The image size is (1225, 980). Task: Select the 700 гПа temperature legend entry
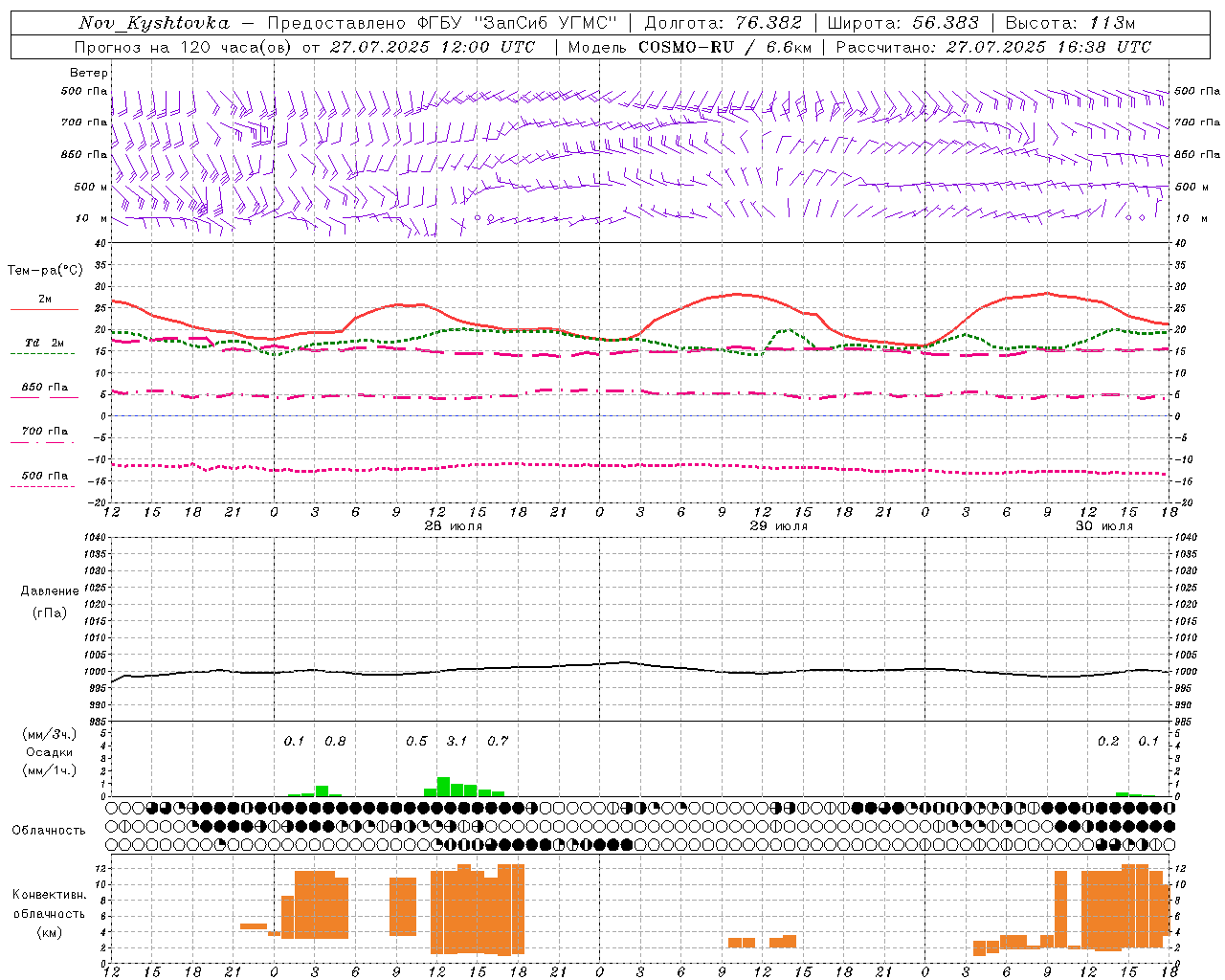45,431
